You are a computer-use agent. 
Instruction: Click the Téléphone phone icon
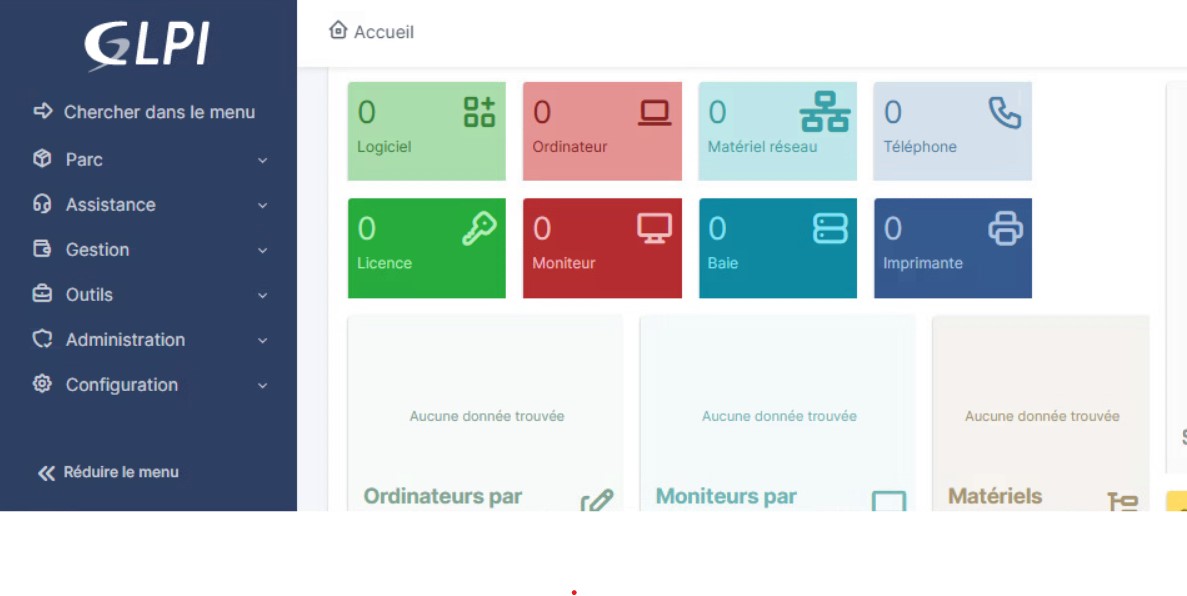tap(1004, 113)
